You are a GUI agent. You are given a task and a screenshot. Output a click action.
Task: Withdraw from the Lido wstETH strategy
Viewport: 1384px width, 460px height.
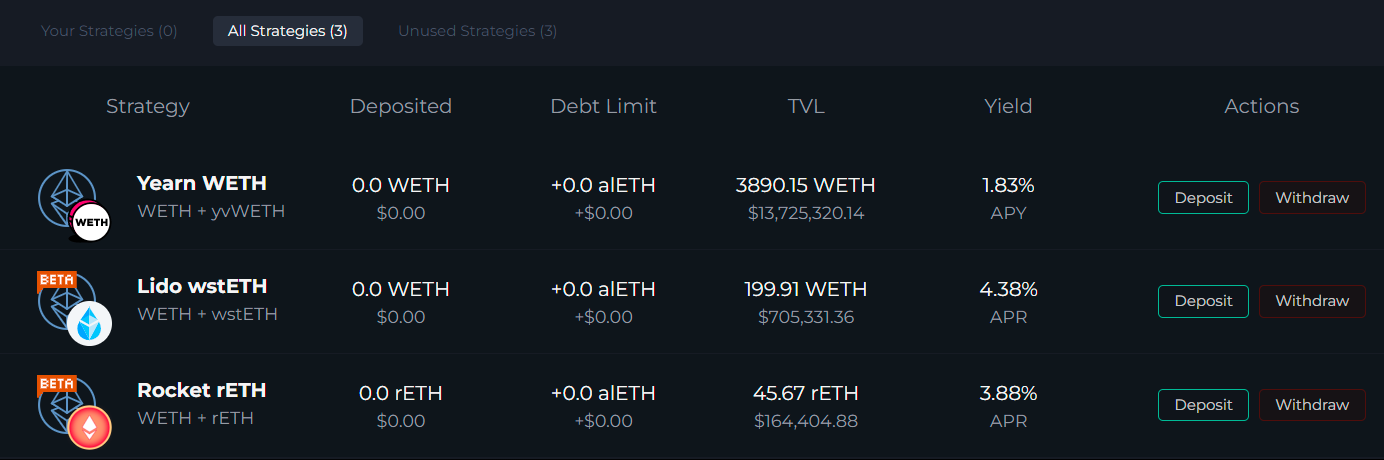click(1312, 301)
